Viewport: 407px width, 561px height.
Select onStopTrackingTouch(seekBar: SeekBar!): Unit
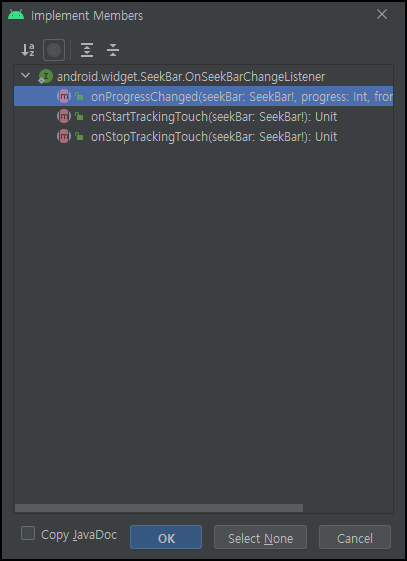pos(214,137)
